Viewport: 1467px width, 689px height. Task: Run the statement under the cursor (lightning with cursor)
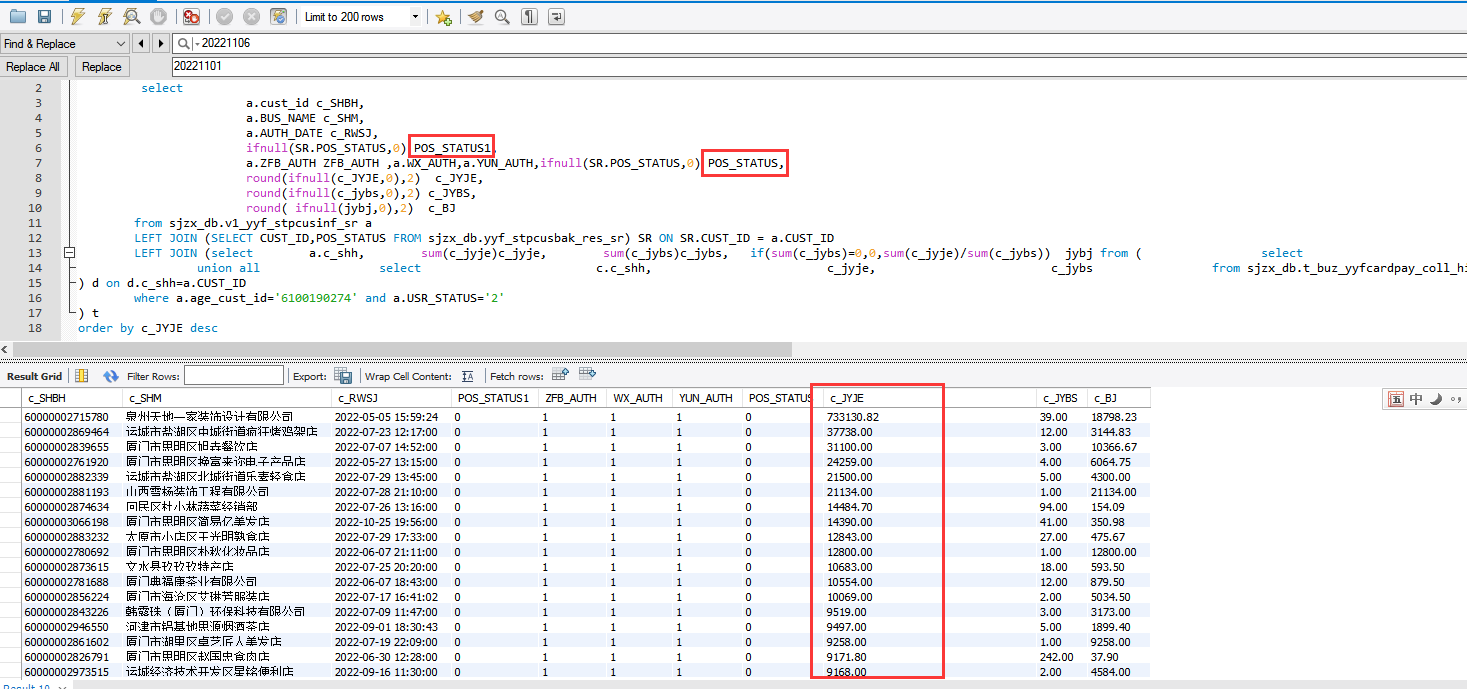pos(105,17)
